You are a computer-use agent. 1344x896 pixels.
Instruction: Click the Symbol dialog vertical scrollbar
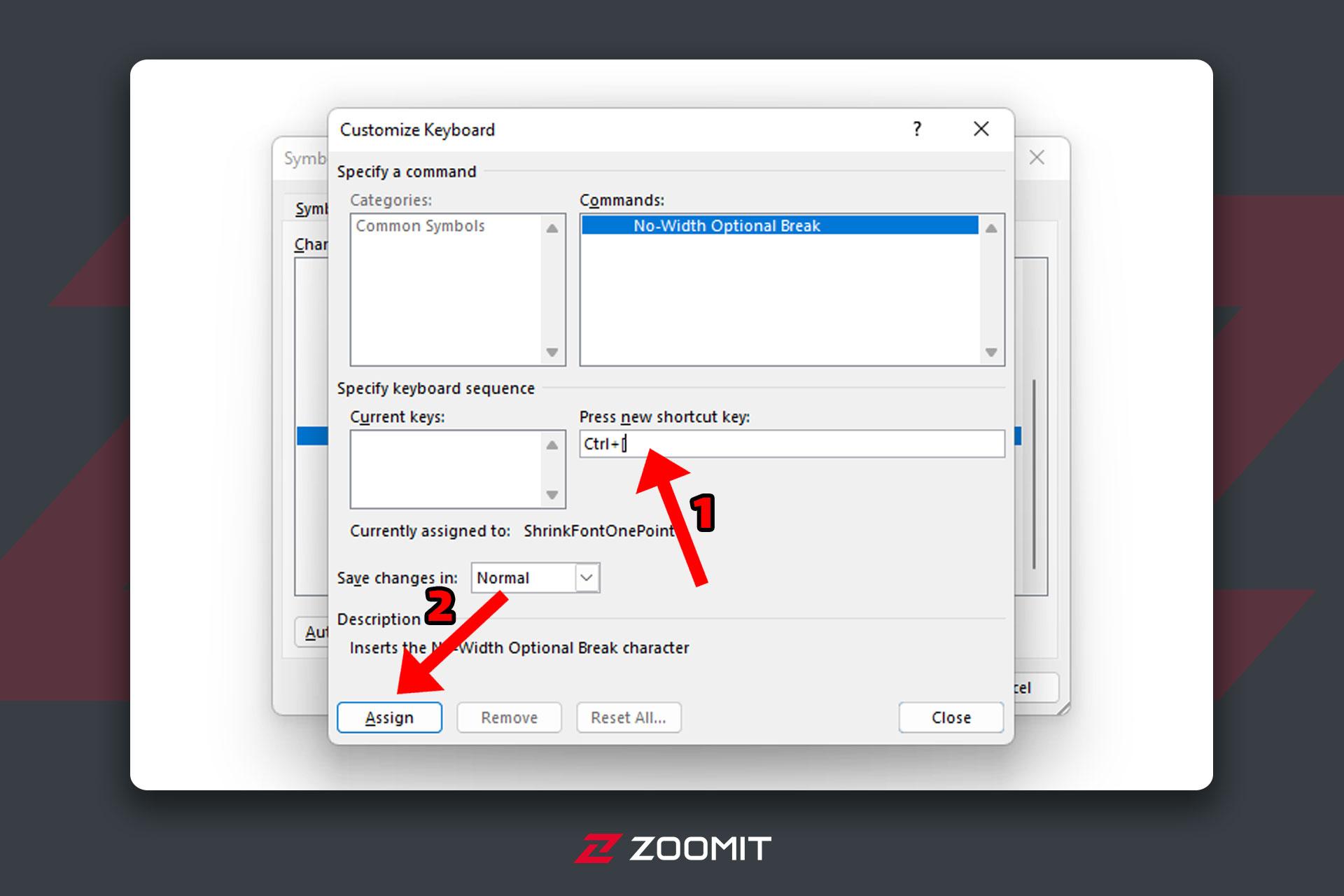1034,475
